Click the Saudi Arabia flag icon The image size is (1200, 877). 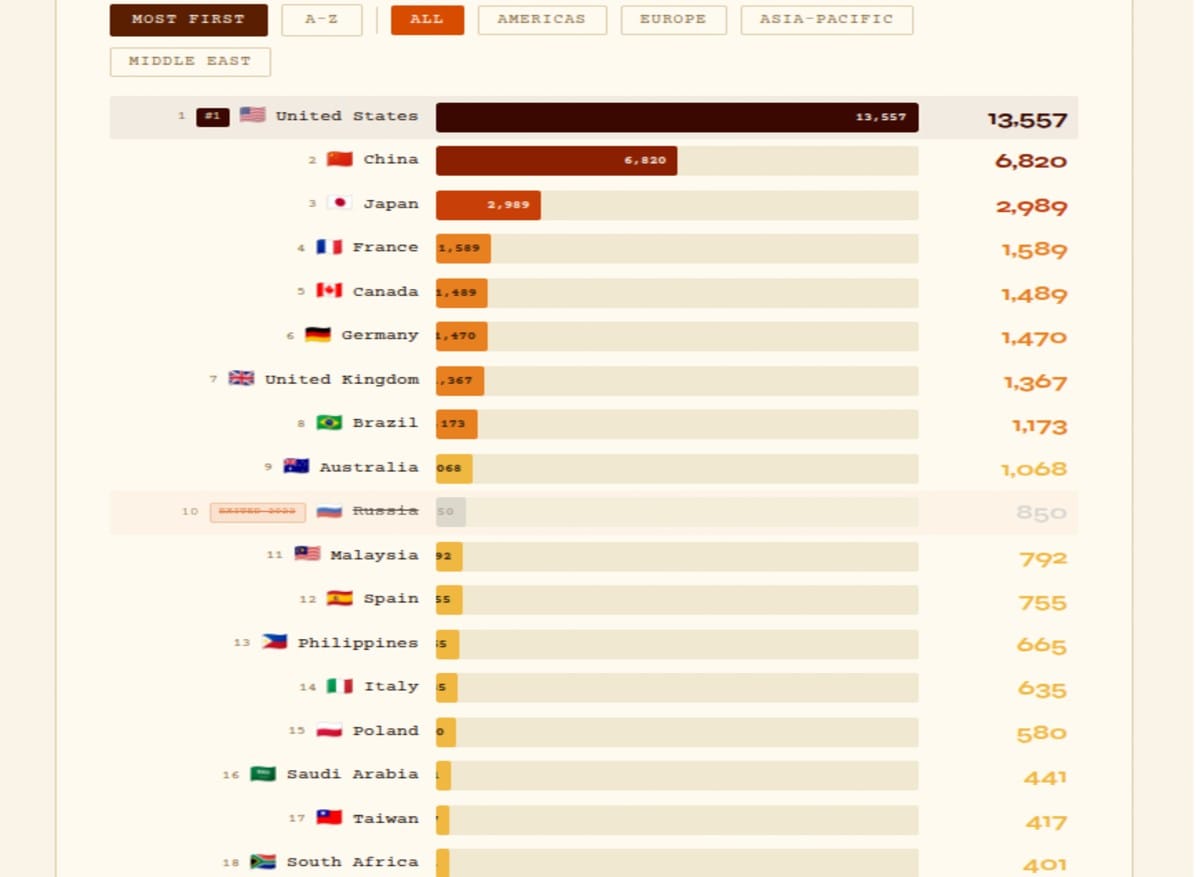(263, 774)
